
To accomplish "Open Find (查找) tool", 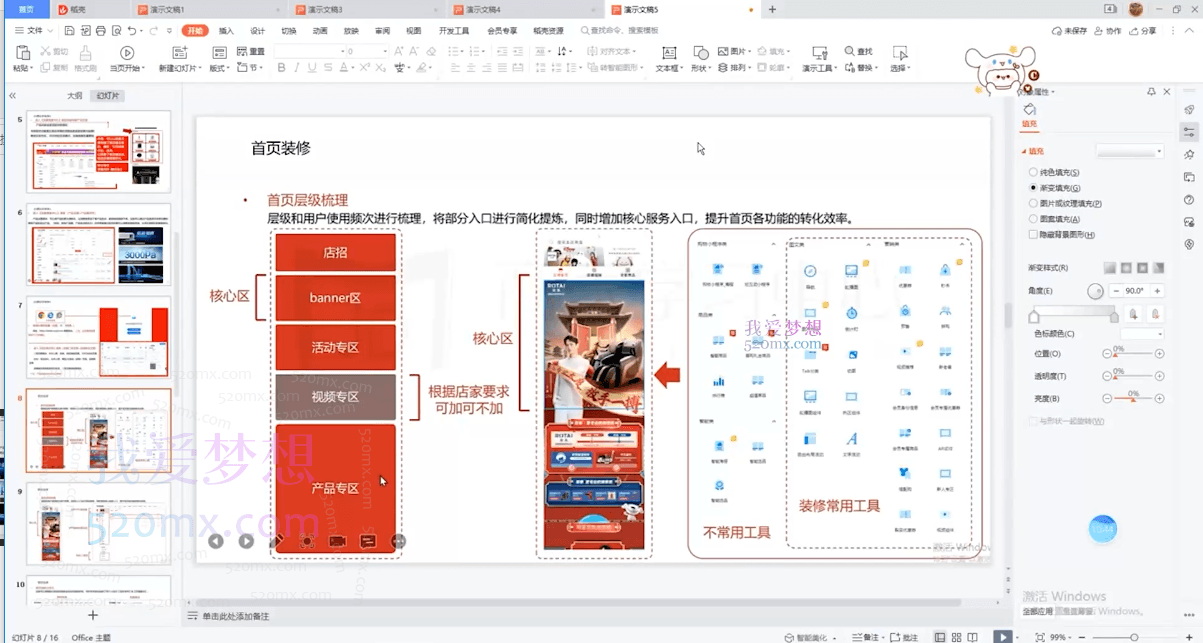I will 858,51.
